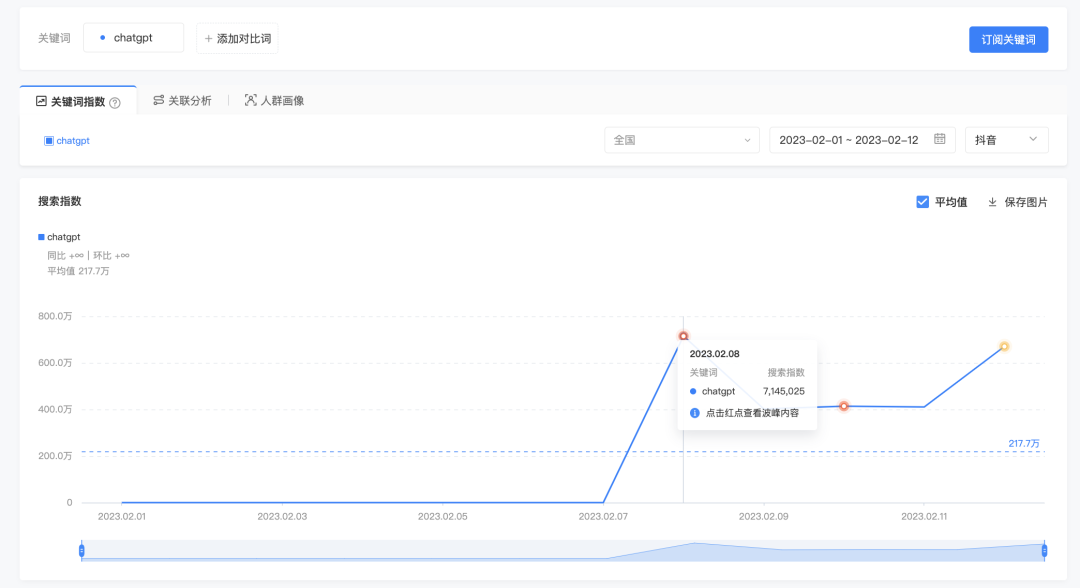Click the left handle of the range slider
The height and width of the screenshot is (588, 1080).
[x=81, y=550]
